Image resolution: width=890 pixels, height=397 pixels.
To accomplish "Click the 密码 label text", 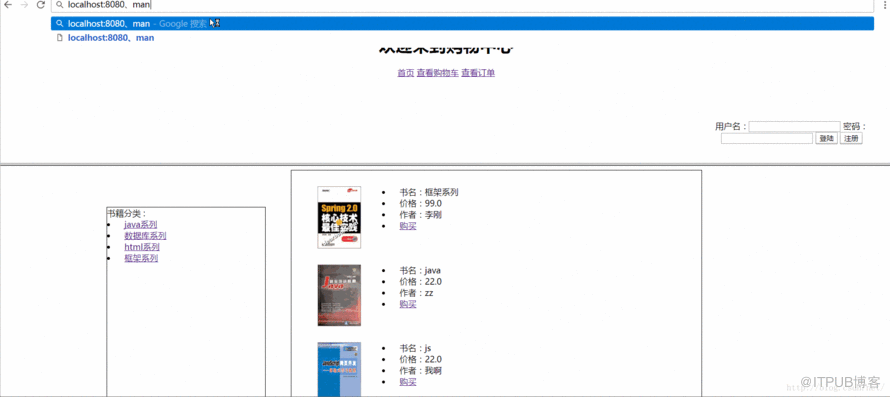I will pos(855,126).
